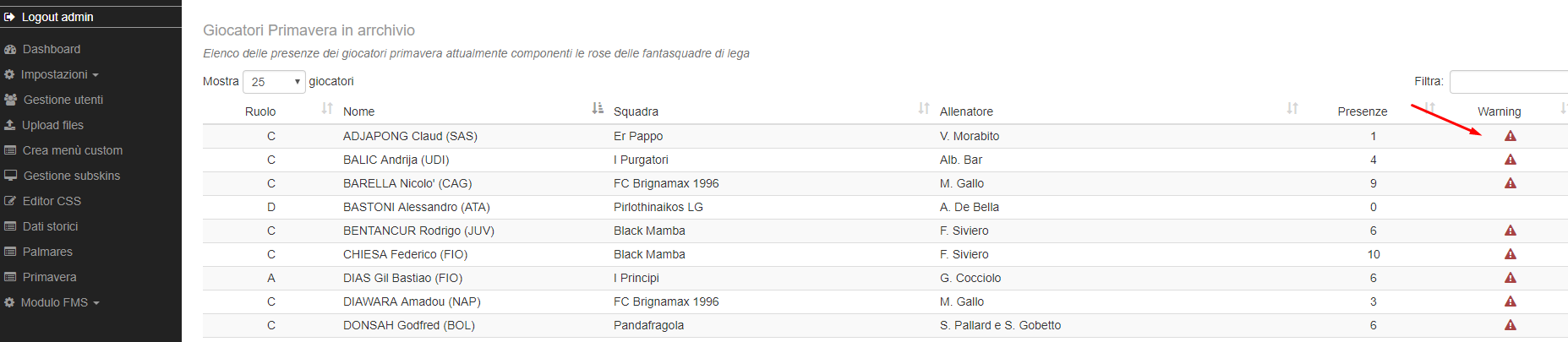Click warning icon for ADJAPONG Claud row
1568x342 pixels.
tap(1510, 136)
